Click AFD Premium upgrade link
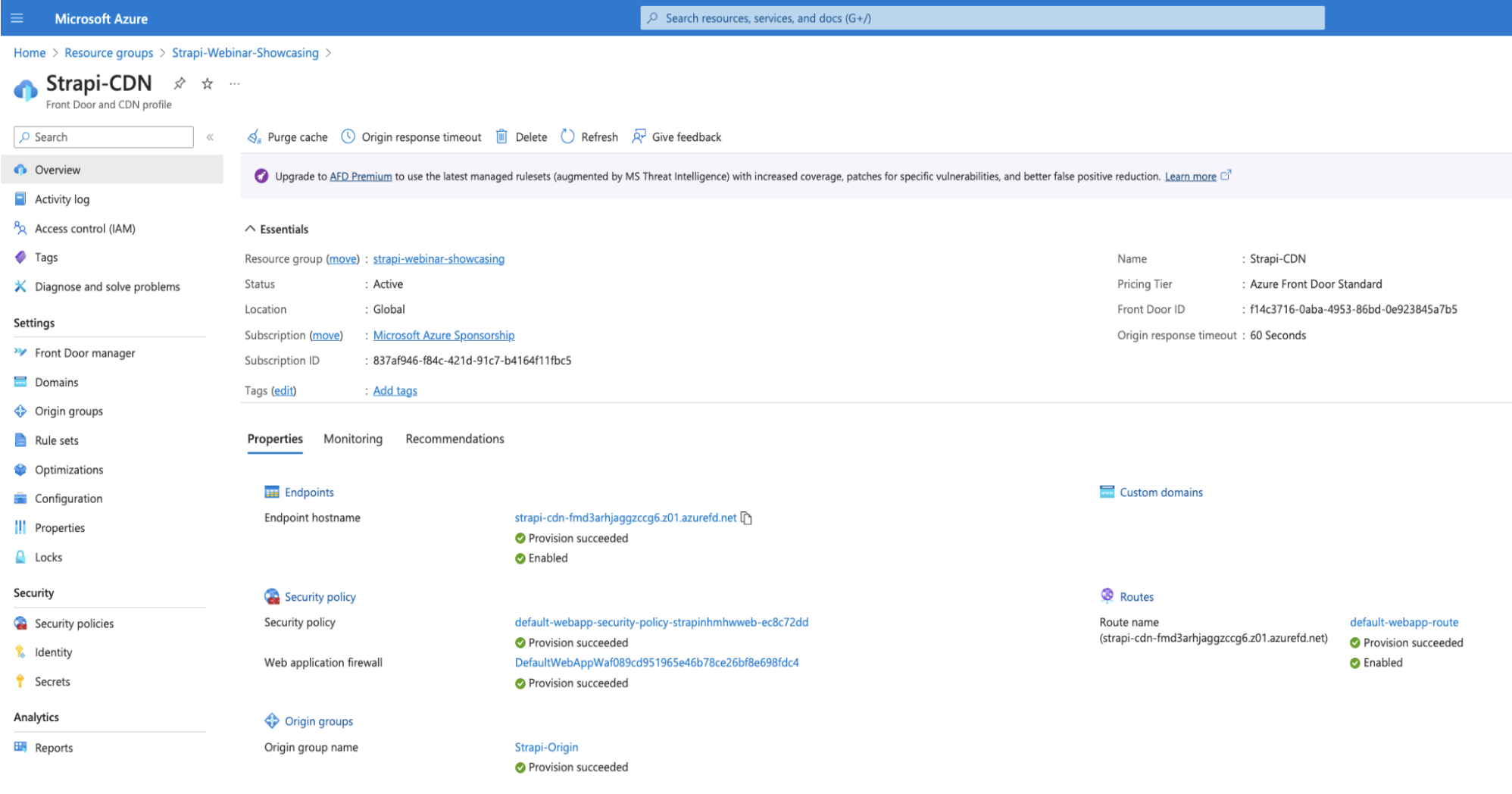Image resolution: width=1512 pixels, height=794 pixels. click(361, 177)
